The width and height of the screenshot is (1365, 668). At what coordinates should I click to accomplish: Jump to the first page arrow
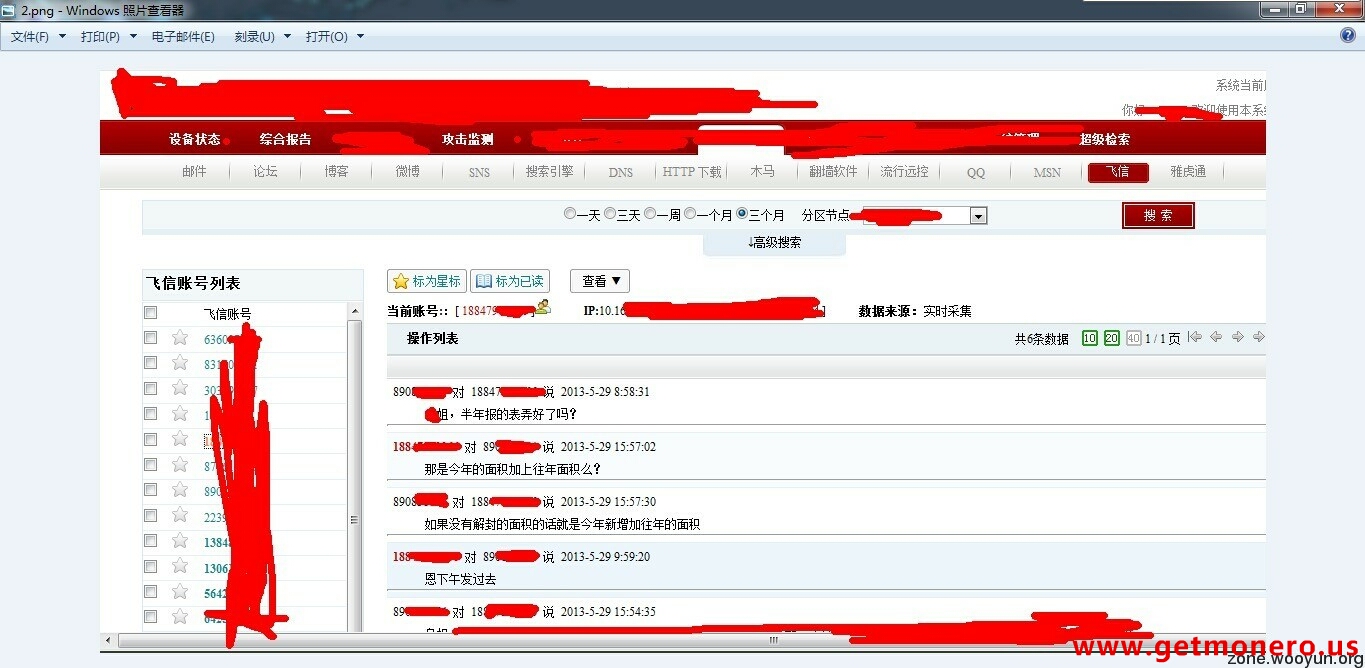[1194, 338]
